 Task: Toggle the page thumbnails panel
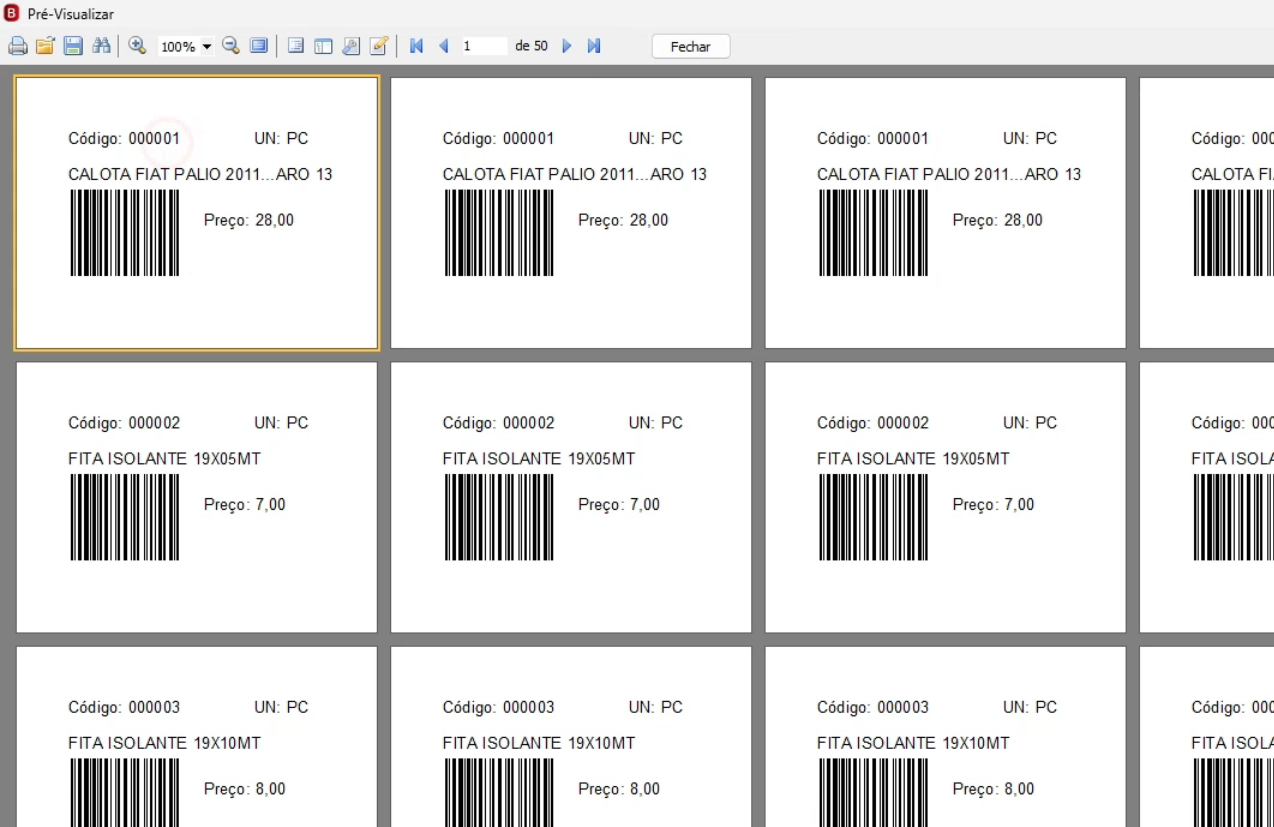coord(323,46)
